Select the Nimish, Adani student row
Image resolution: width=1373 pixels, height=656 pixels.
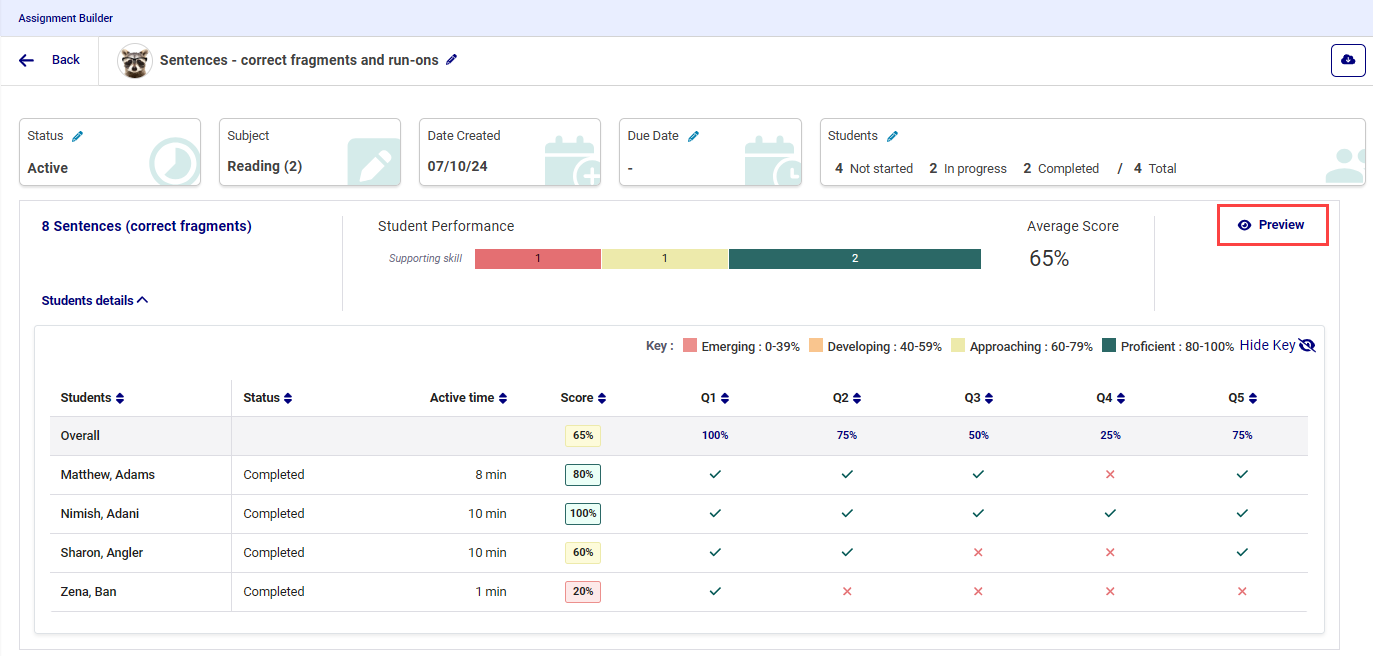click(100, 514)
